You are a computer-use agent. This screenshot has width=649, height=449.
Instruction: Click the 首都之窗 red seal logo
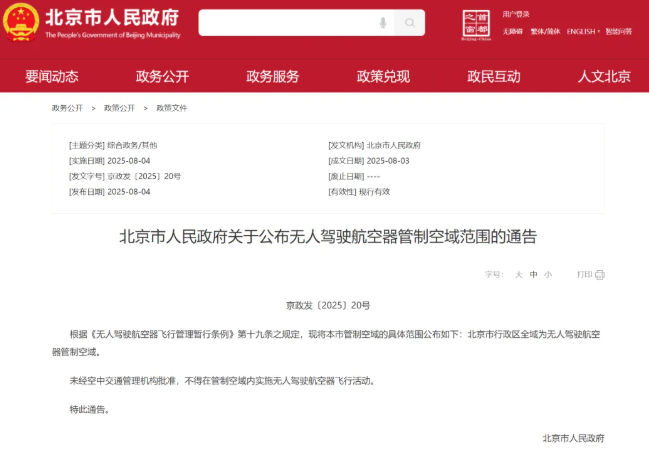point(477,25)
